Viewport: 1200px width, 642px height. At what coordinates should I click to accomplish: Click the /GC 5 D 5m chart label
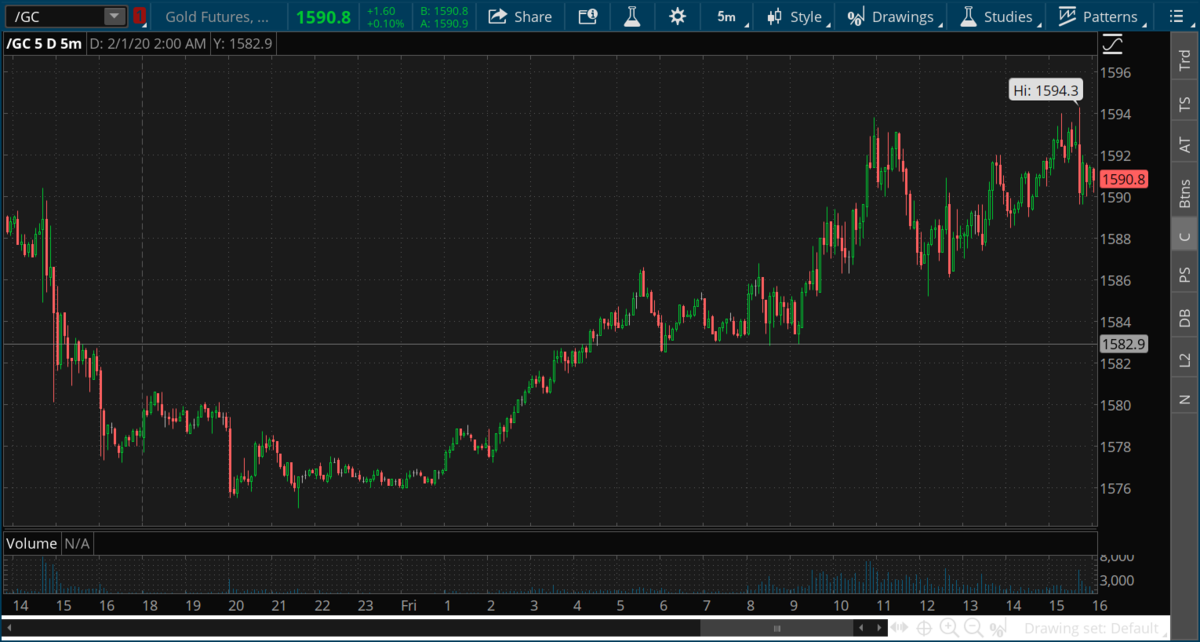pyautogui.click(x=43, y=44)
